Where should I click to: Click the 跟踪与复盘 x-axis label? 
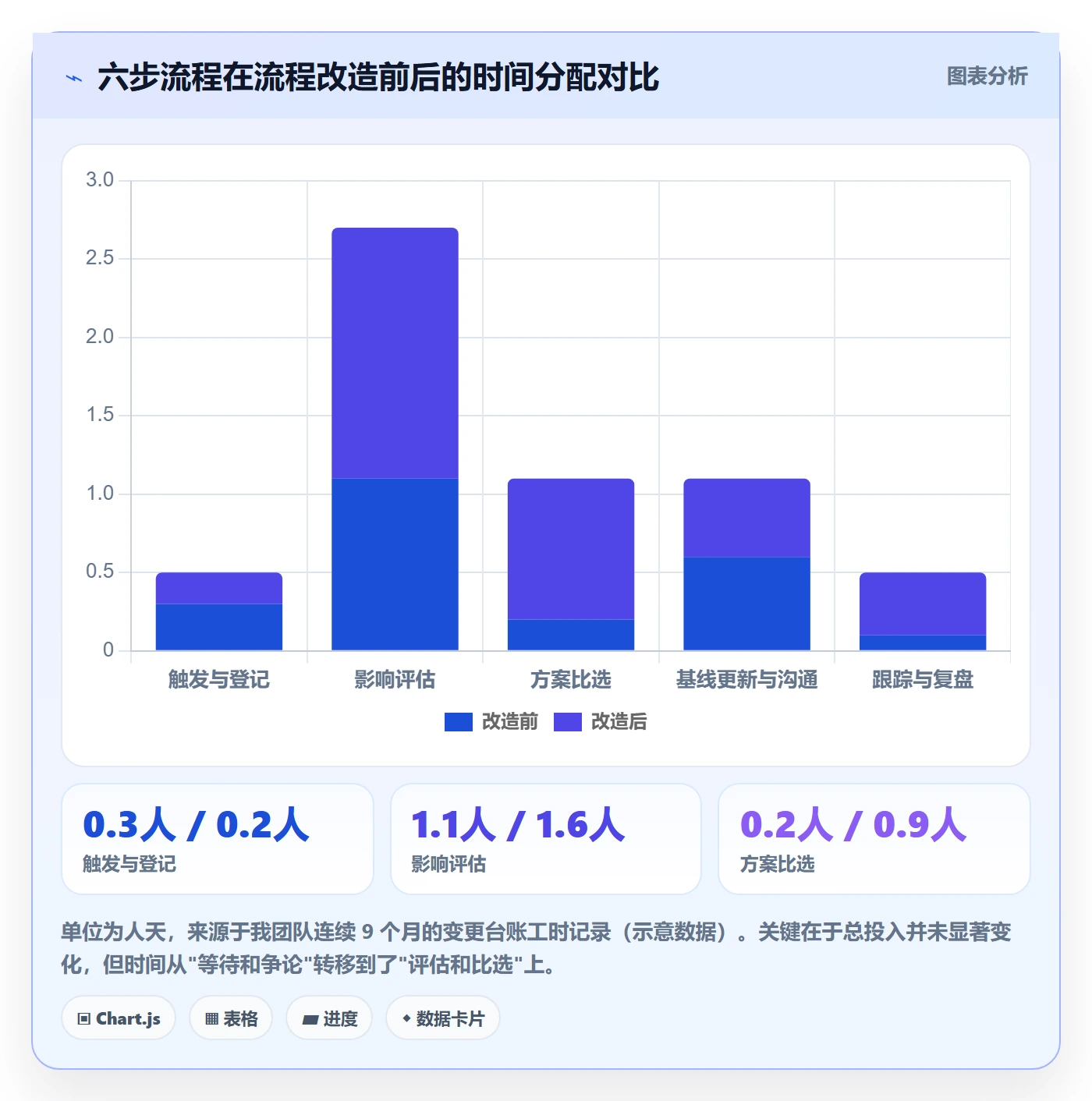click(923, 680)
